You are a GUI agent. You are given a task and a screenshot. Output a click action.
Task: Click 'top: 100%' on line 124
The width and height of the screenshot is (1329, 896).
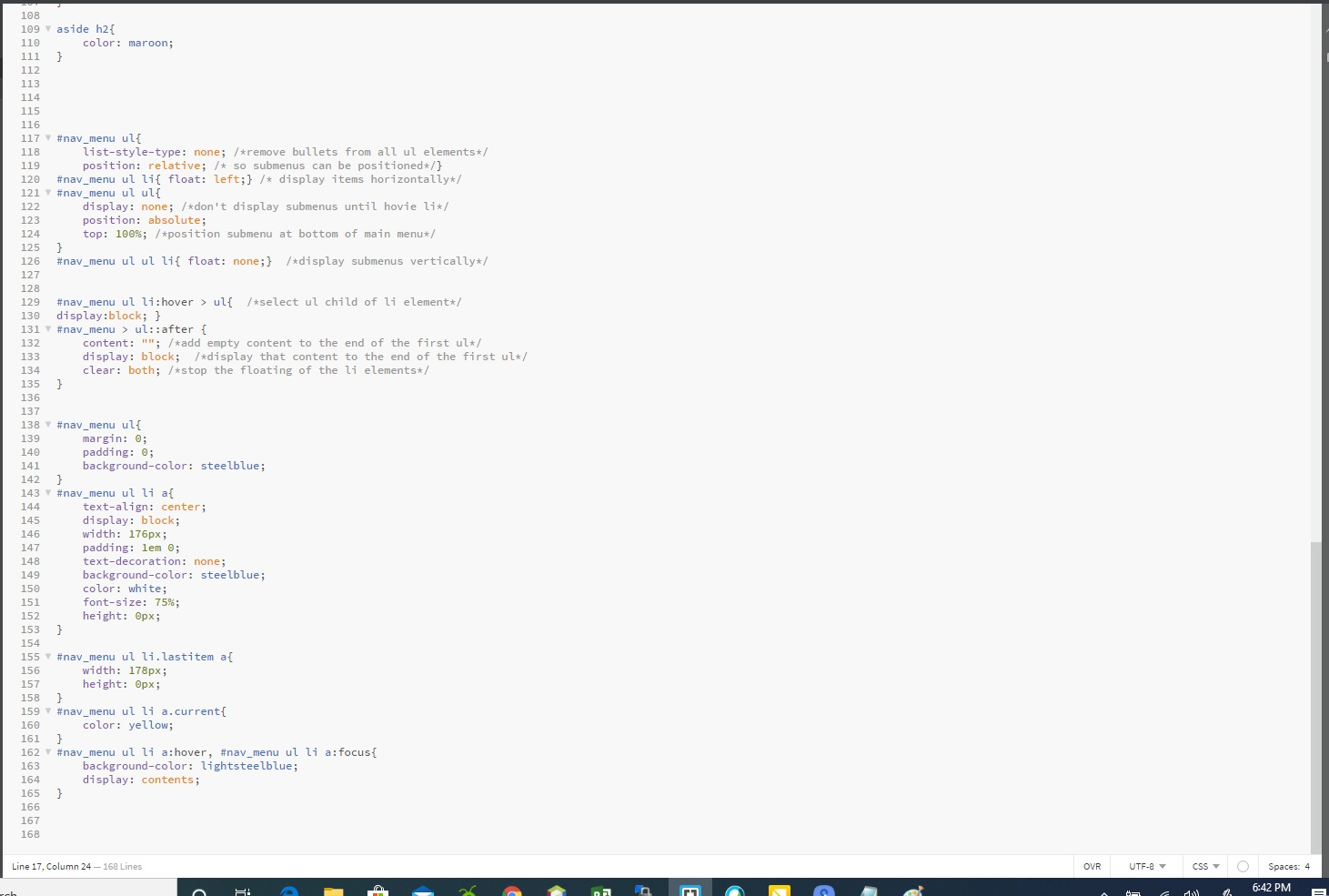coord(112,234)
